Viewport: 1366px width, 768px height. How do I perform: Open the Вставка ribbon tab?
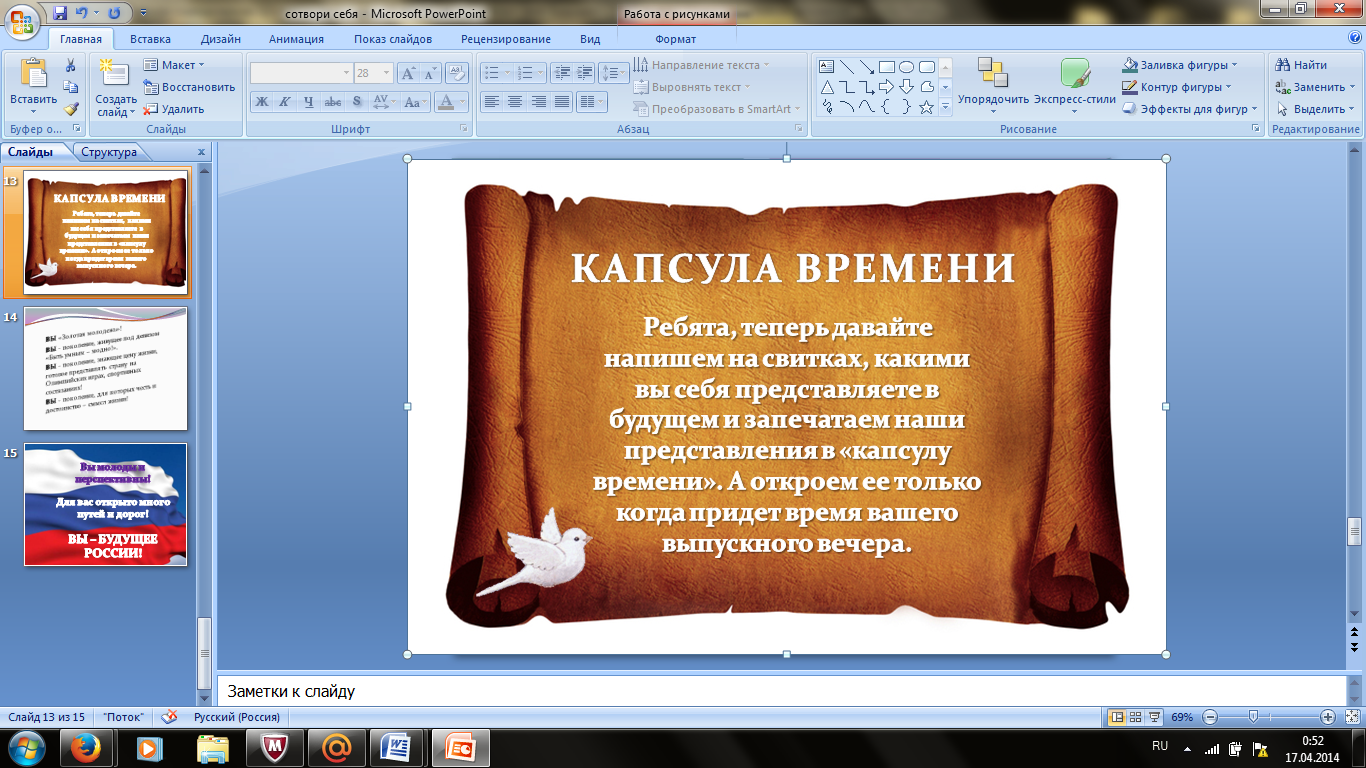coord(150,39)
